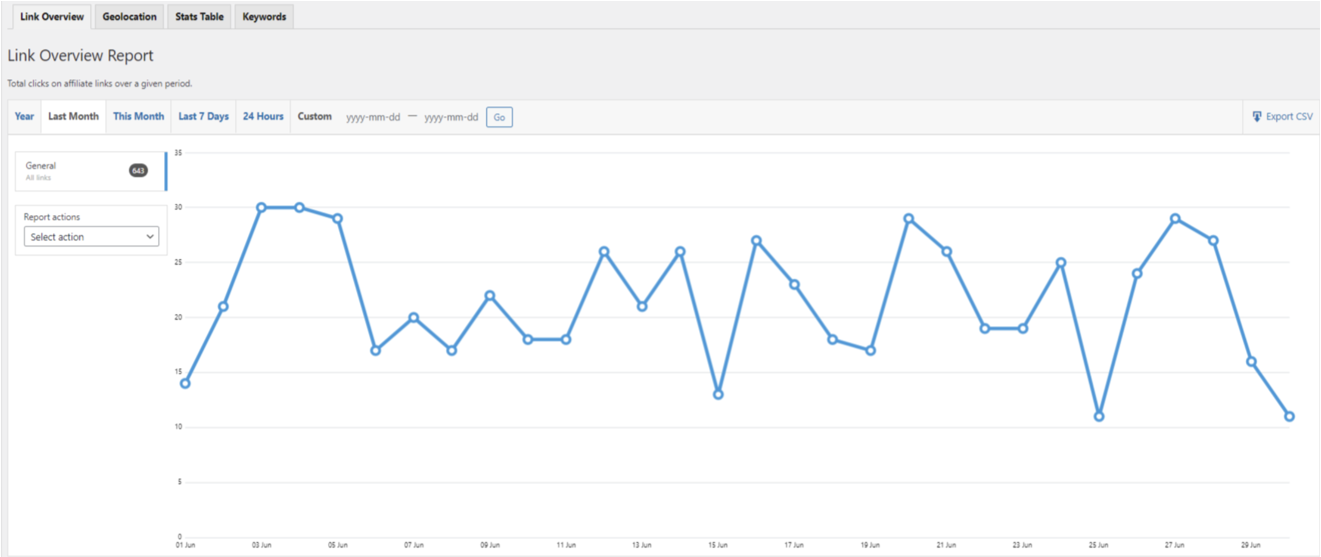The width and height of the screenshot is (1321, 557).
Task: Click the last data point after 29 Jun
Action: coord(1289,416)
